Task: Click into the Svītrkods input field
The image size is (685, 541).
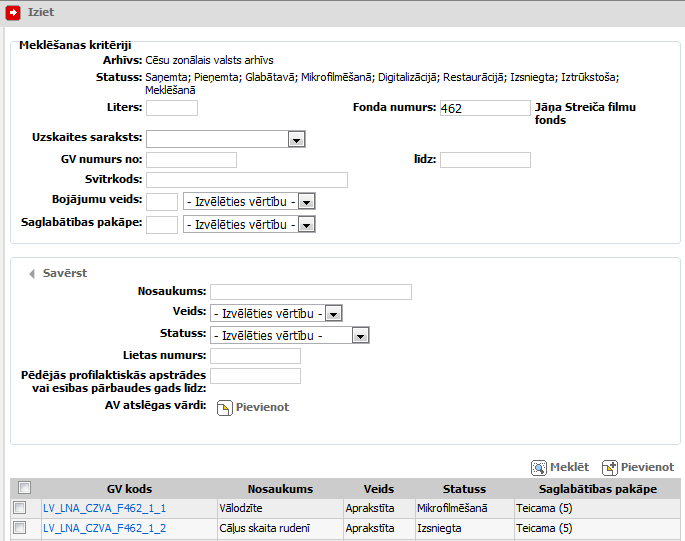Action: pyautogui.click(x=246, y=180)
